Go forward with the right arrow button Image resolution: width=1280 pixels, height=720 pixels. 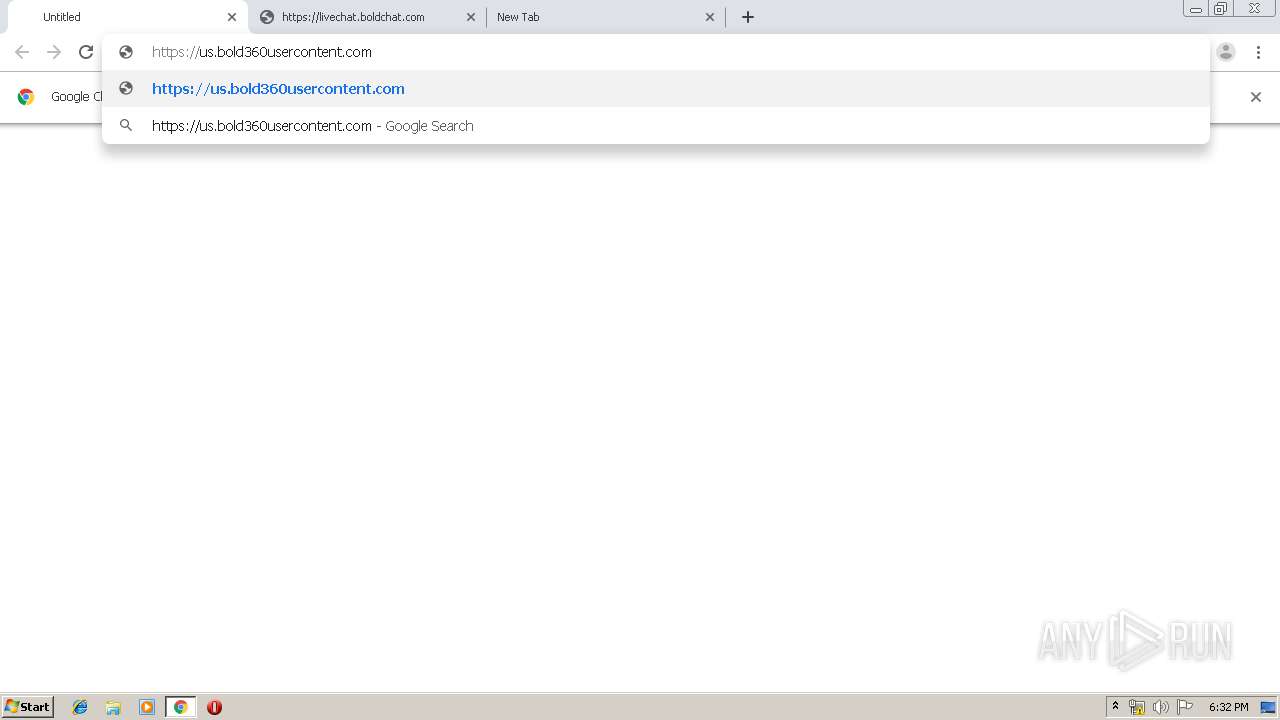pyautogui.click(x=54, y=52)
